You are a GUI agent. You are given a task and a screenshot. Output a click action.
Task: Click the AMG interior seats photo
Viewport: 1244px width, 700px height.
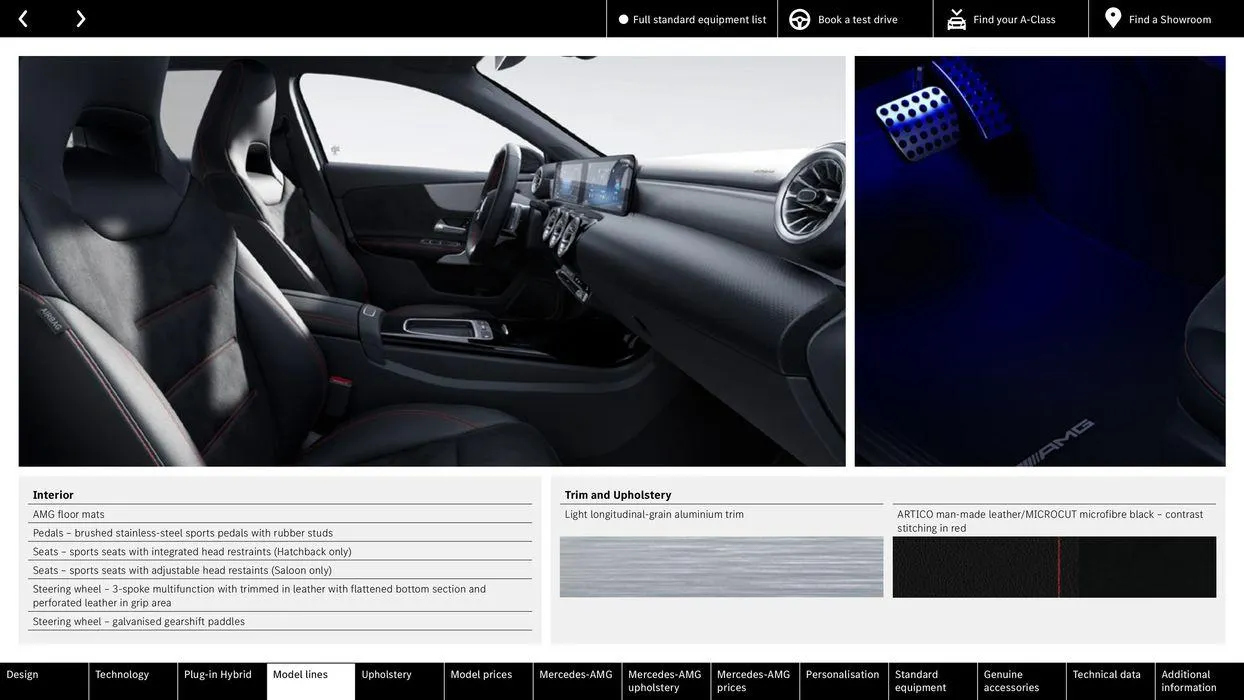click(x=432, y=261)
